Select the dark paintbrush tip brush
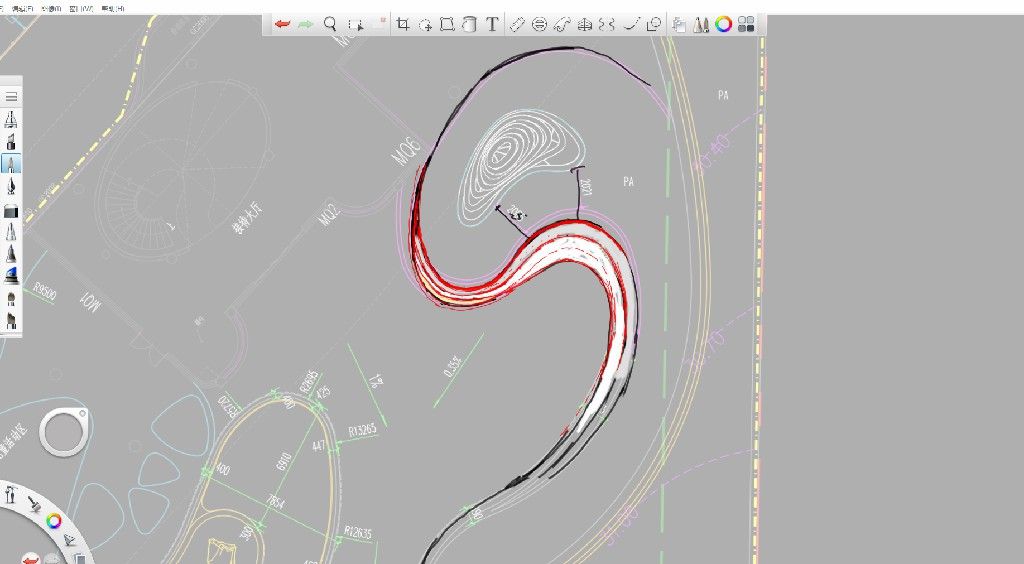Screen dimensions: 1024x564 (11, 253)
